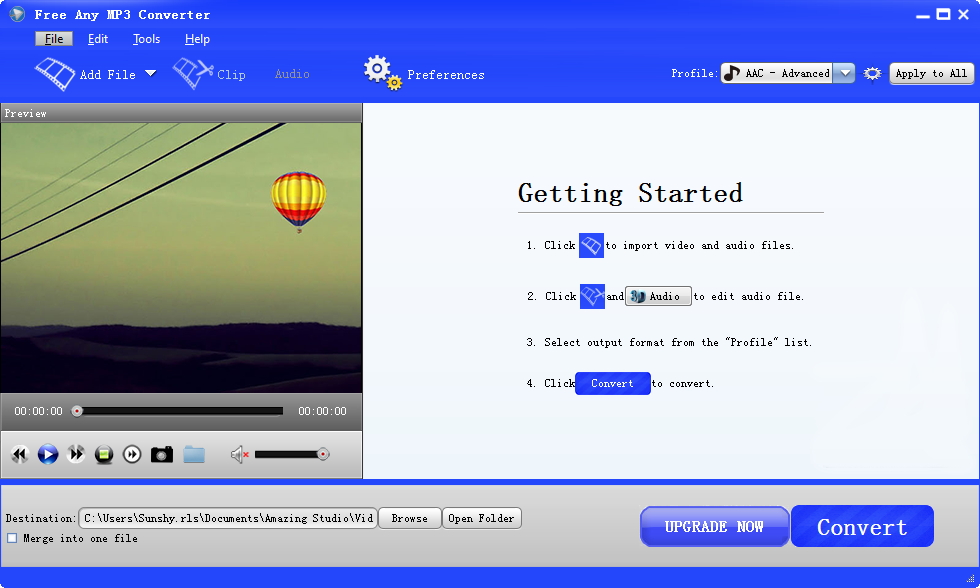
Task: Click Browse to change destination folder
Action: tap(409, 518)
